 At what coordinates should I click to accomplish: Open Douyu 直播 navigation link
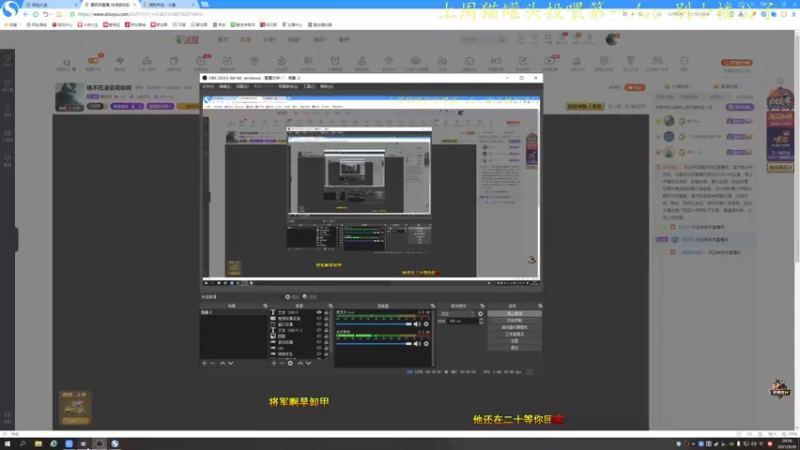point(245,39)
